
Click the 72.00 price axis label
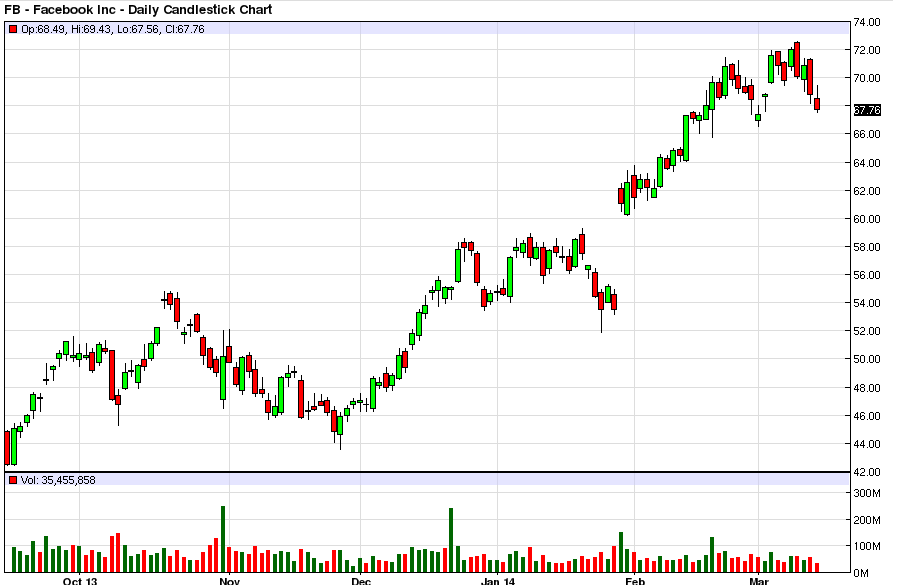[x=867, y=50]
